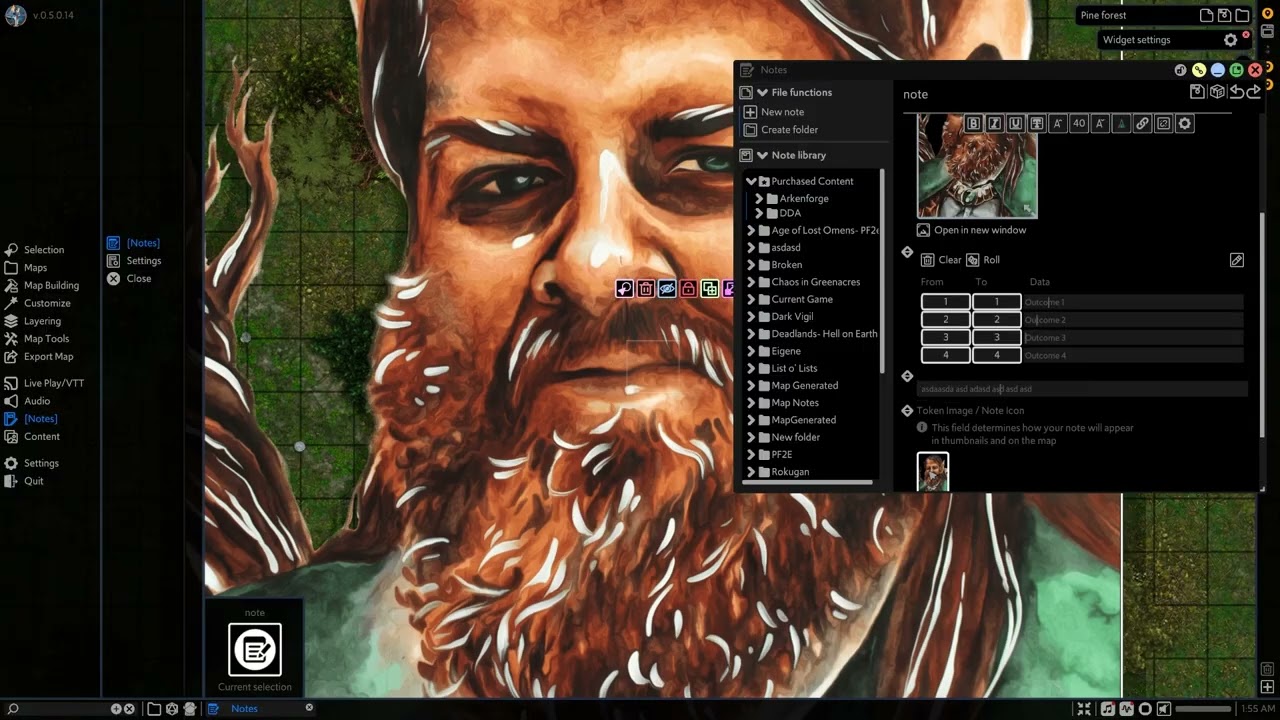Viewport: 1280px width, 720px height.
Task: Expand the Dark Vigil folder
Action: (x=751, y=316)
